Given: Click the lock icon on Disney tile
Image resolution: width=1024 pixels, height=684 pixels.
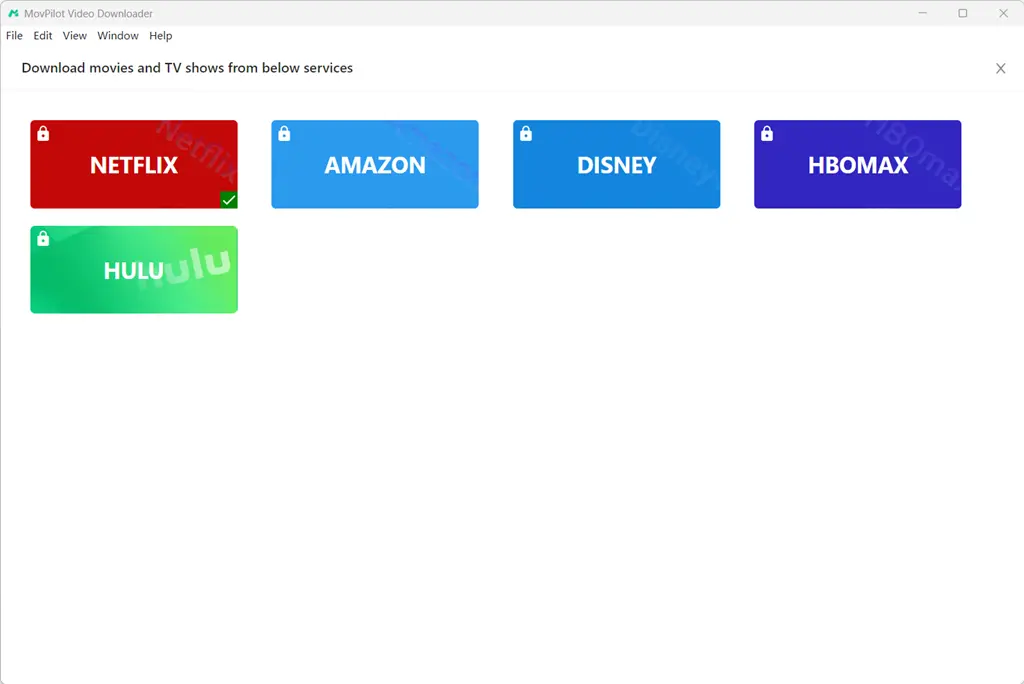Looking at the screenshot, I should 526,134.
